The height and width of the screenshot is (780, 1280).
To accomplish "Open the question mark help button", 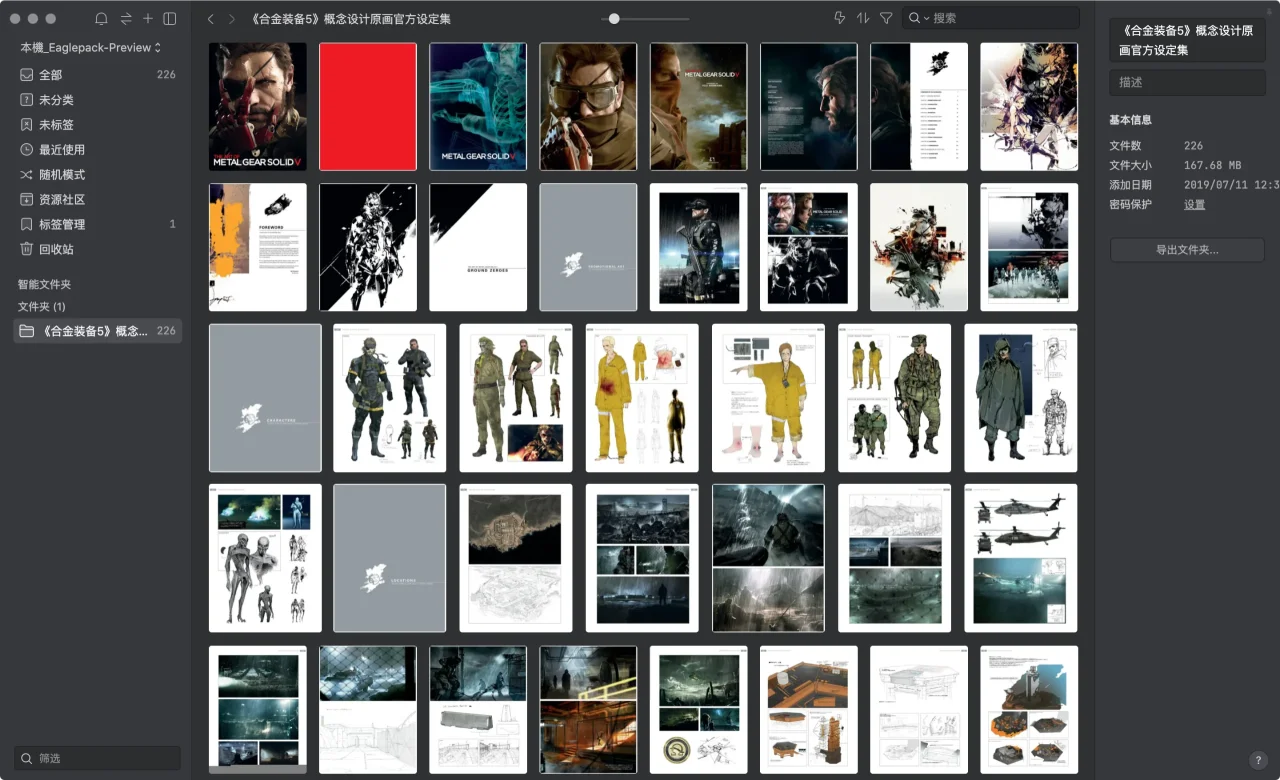I will click(x=1258, y=760).
